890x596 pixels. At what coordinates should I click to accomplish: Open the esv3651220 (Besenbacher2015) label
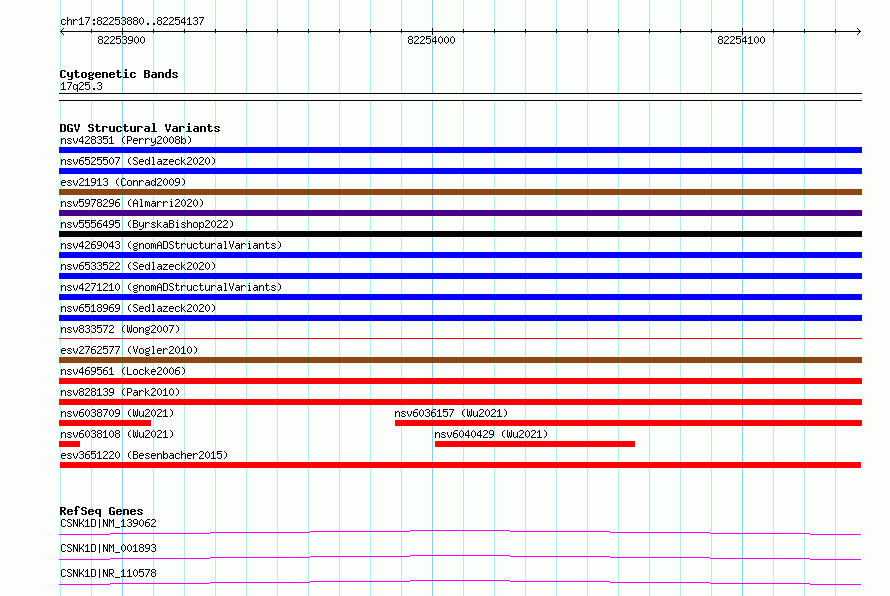pyautogui.click(x=144, y=455)
